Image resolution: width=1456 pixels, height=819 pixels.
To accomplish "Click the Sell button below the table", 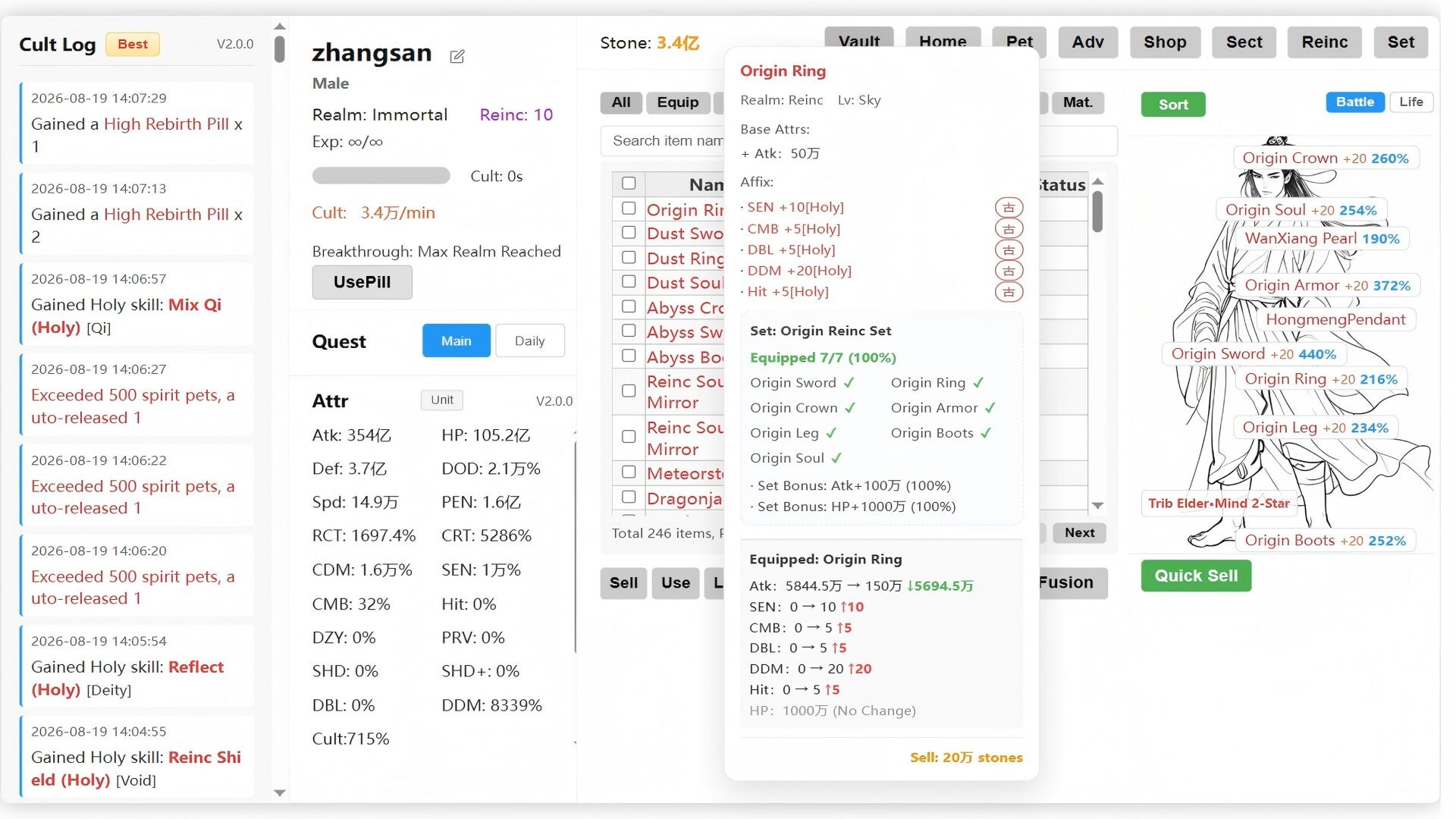I will click(x=623, y=583).
